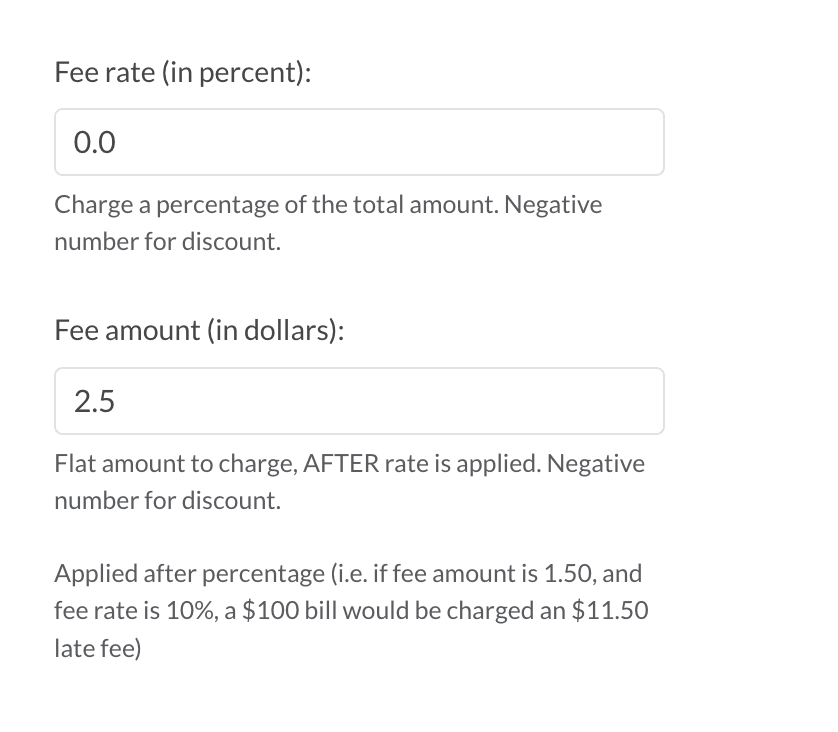Click the Fee rate input field

coord(359,142)
